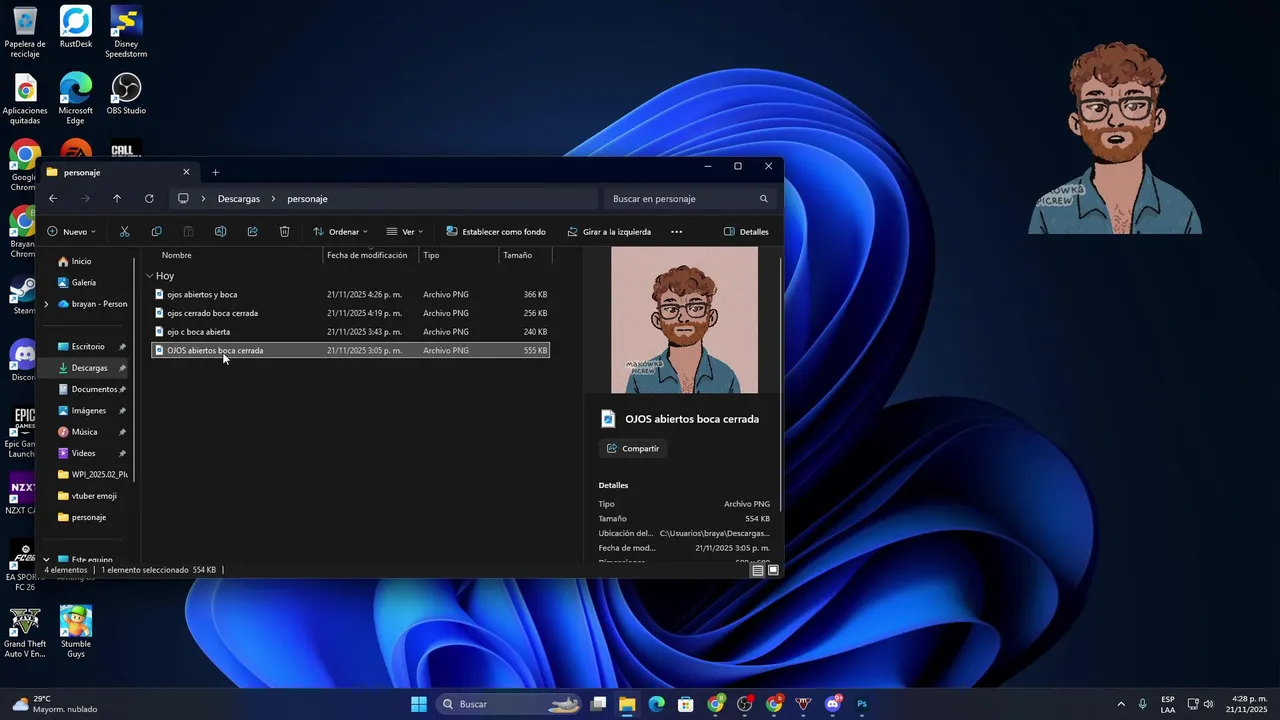Click the preview image in details pane
The image size is (1280, 720).
[684, 320]
